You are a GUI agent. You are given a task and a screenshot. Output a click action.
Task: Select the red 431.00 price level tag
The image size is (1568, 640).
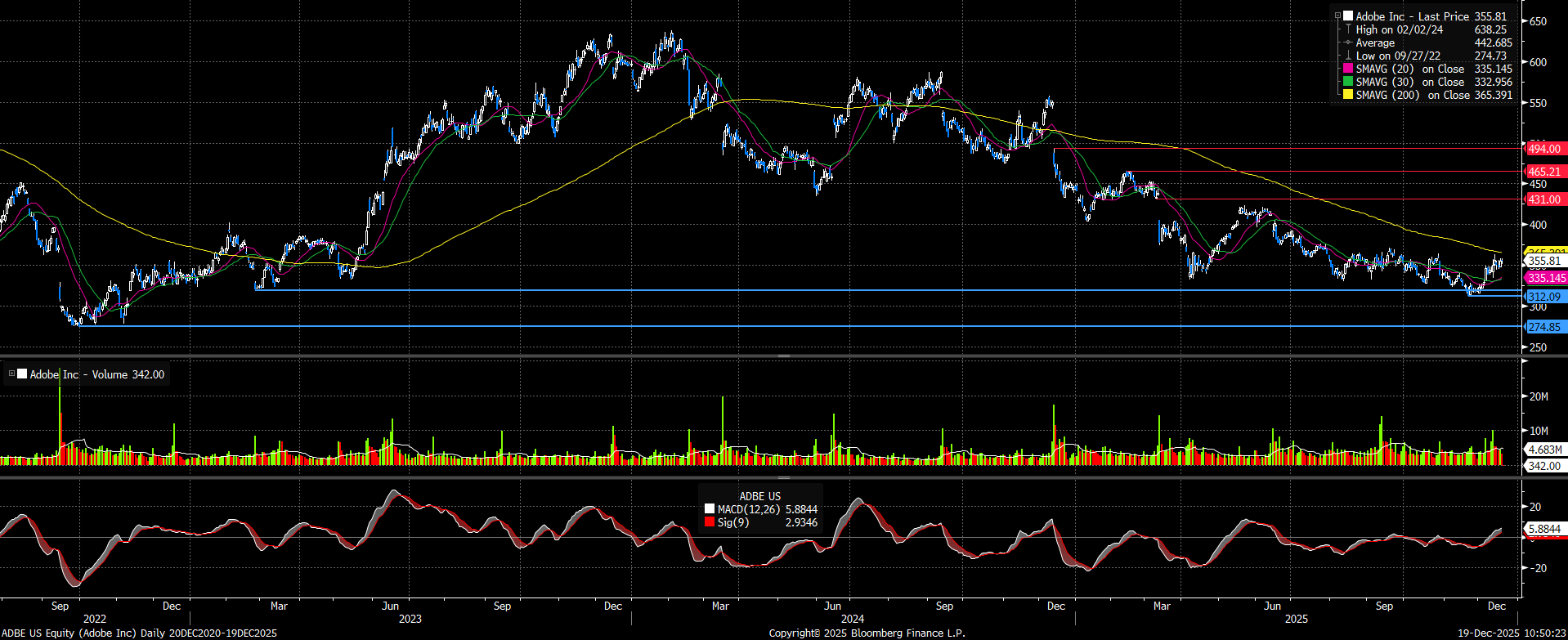coord(1544,199)
